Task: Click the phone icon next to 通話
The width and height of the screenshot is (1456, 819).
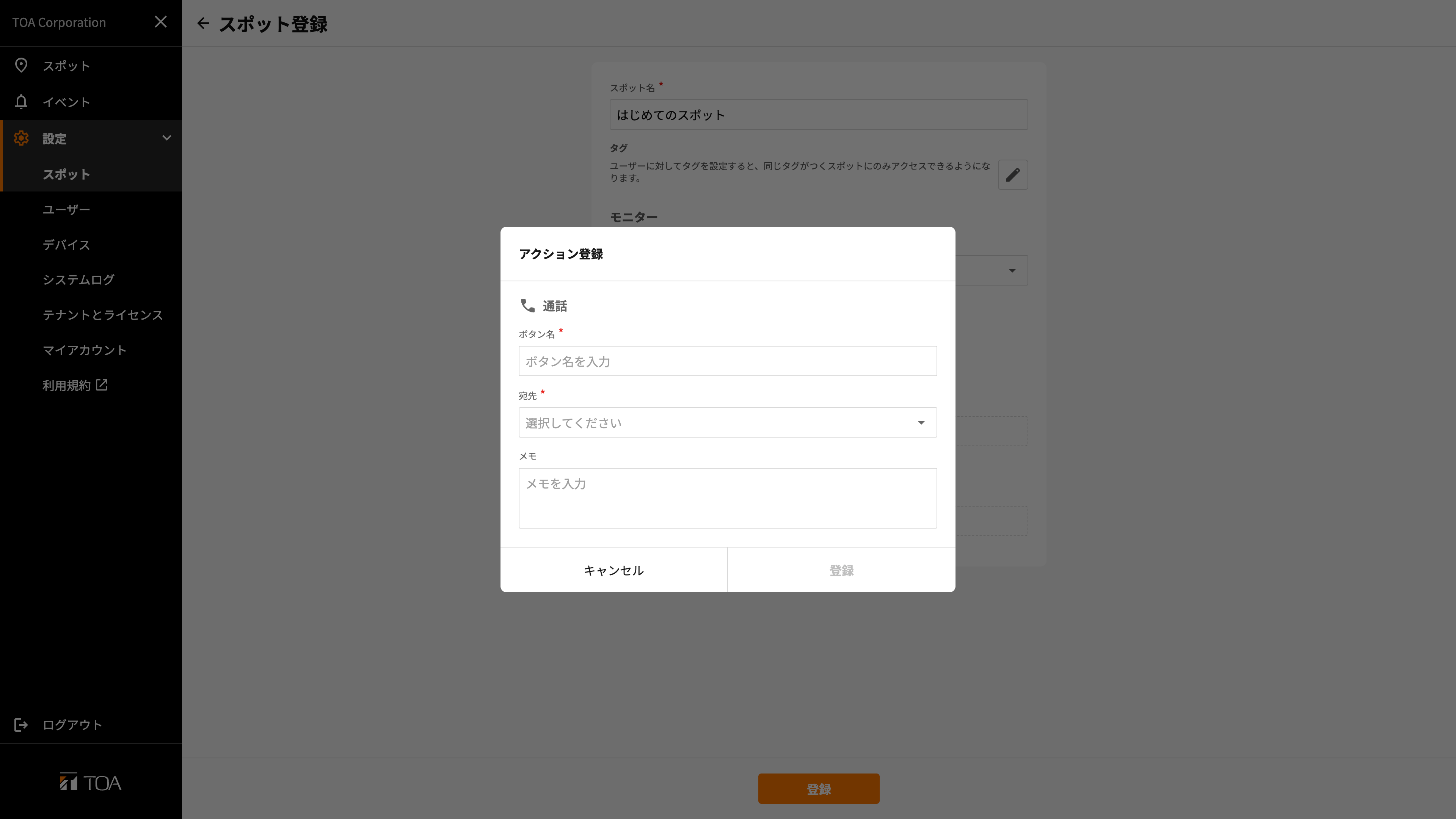Action: click(527, 306)
